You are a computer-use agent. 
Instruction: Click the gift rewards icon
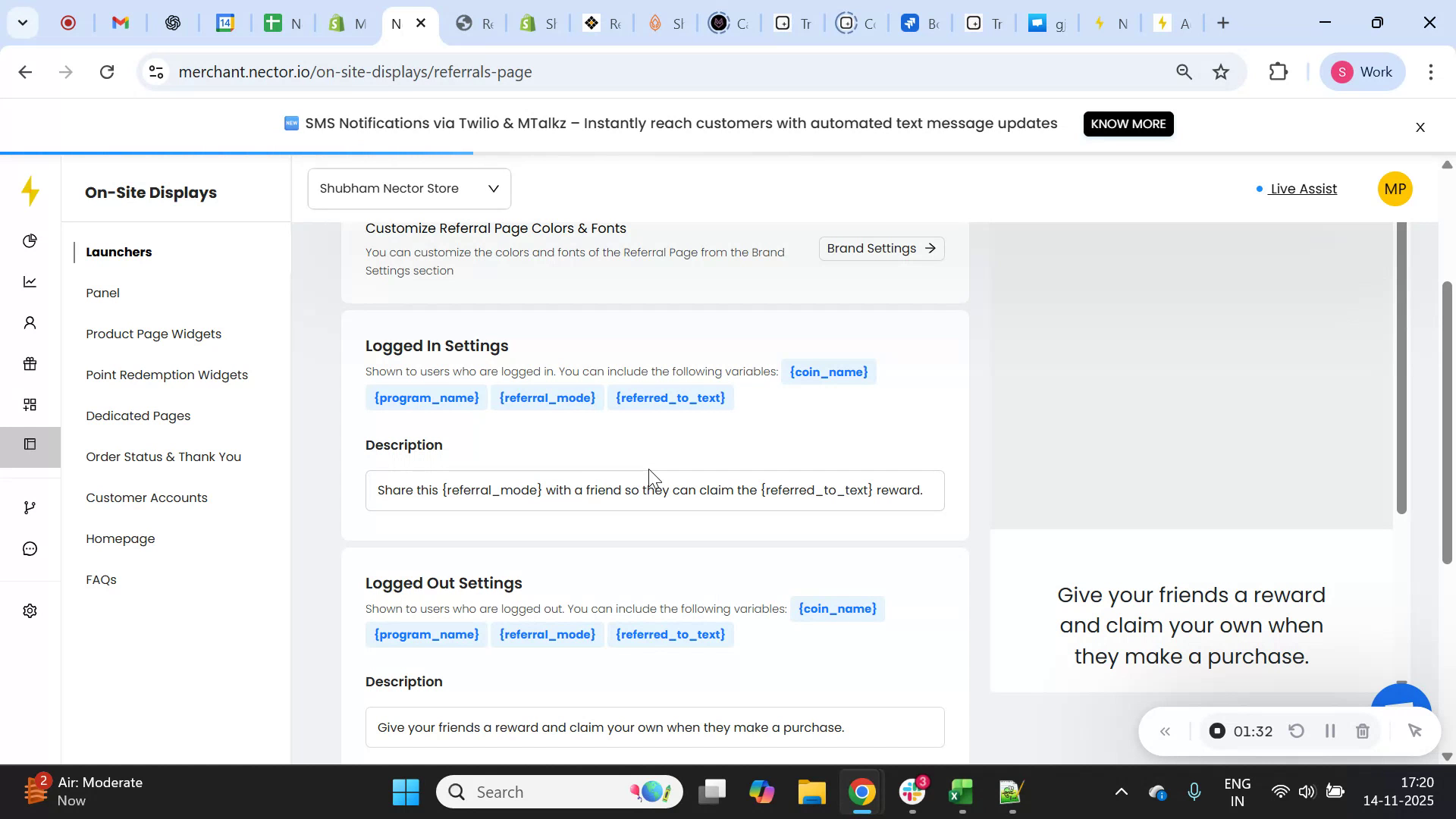coord(30,363)
